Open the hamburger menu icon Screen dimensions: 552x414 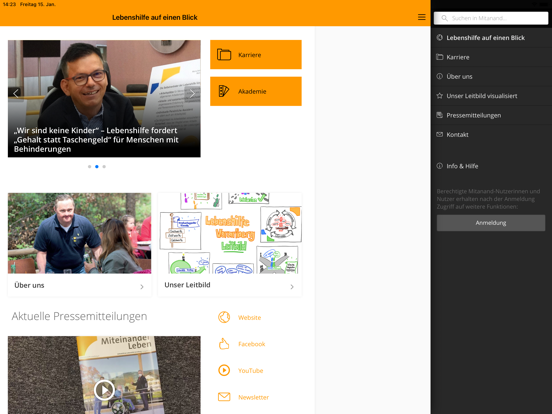coord(421,17)
